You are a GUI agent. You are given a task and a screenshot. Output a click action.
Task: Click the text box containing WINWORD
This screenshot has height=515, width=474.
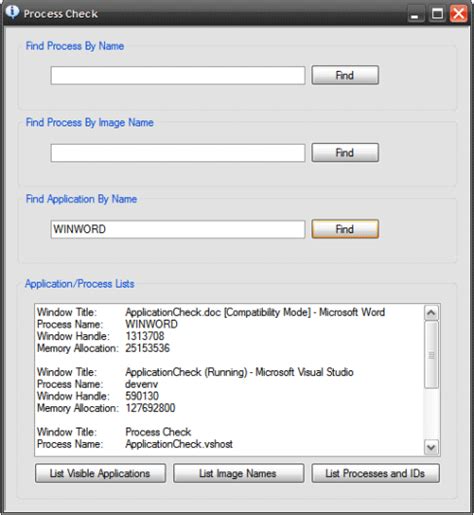tap(178, 229)
